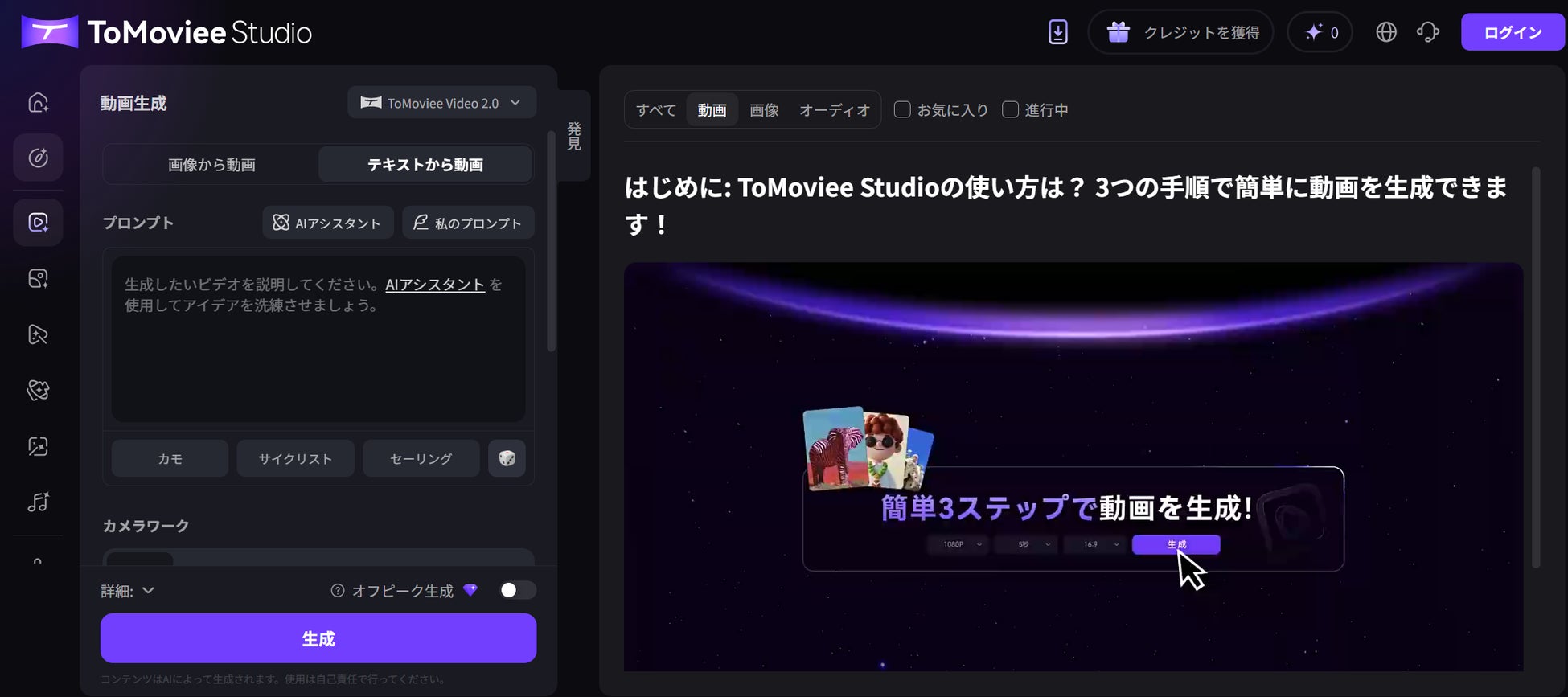Viewport: 1568px width, 697px height.
Task: Click the カメラワーク section label
Action: tap(146, 526)
